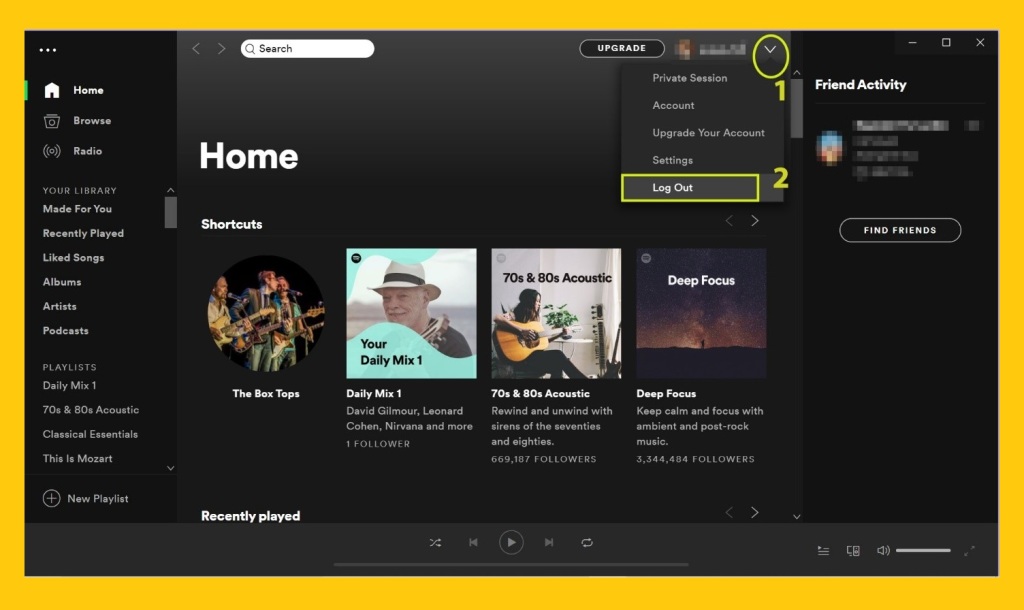
Task: Show previous Recently played items
Action: point(729,513)
